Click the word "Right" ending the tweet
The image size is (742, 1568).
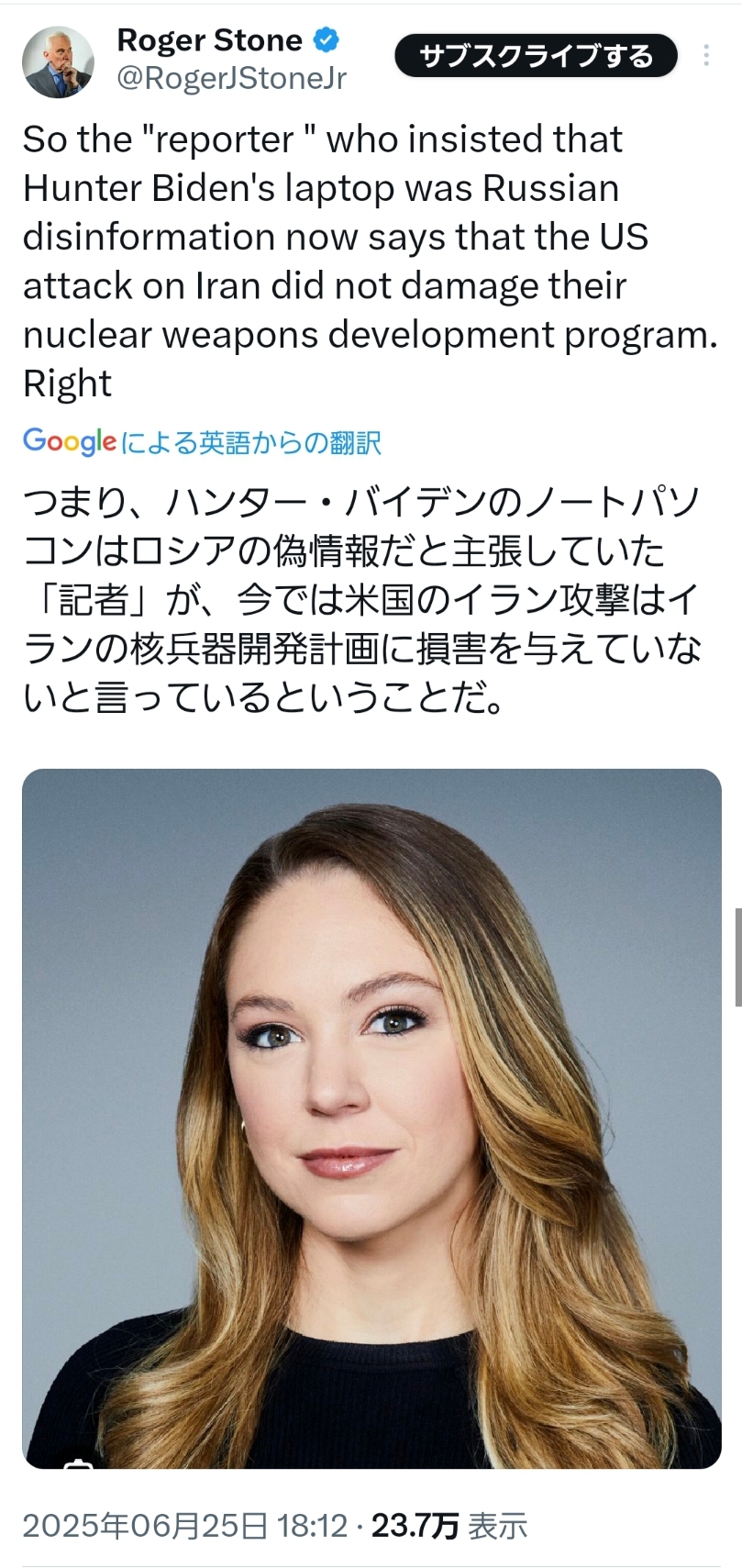(x=67, y=383)
